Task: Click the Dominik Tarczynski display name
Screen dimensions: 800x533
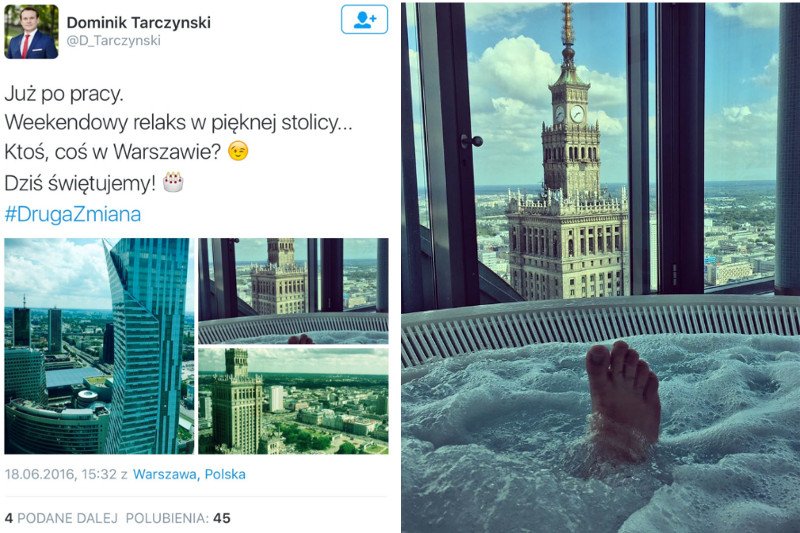Action: (139, 22)
